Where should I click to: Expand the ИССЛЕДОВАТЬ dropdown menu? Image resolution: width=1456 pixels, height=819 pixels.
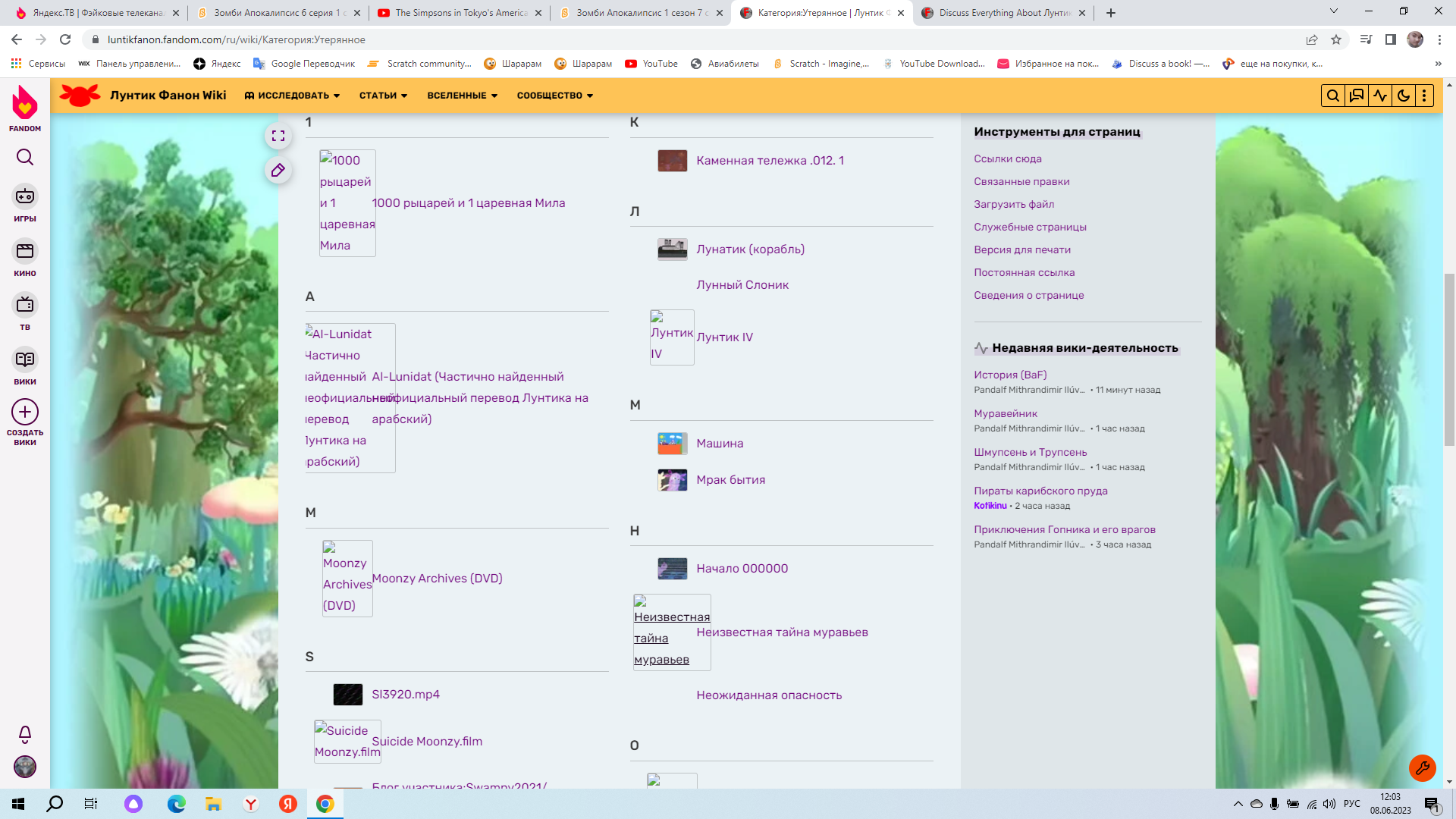[292, 95]
